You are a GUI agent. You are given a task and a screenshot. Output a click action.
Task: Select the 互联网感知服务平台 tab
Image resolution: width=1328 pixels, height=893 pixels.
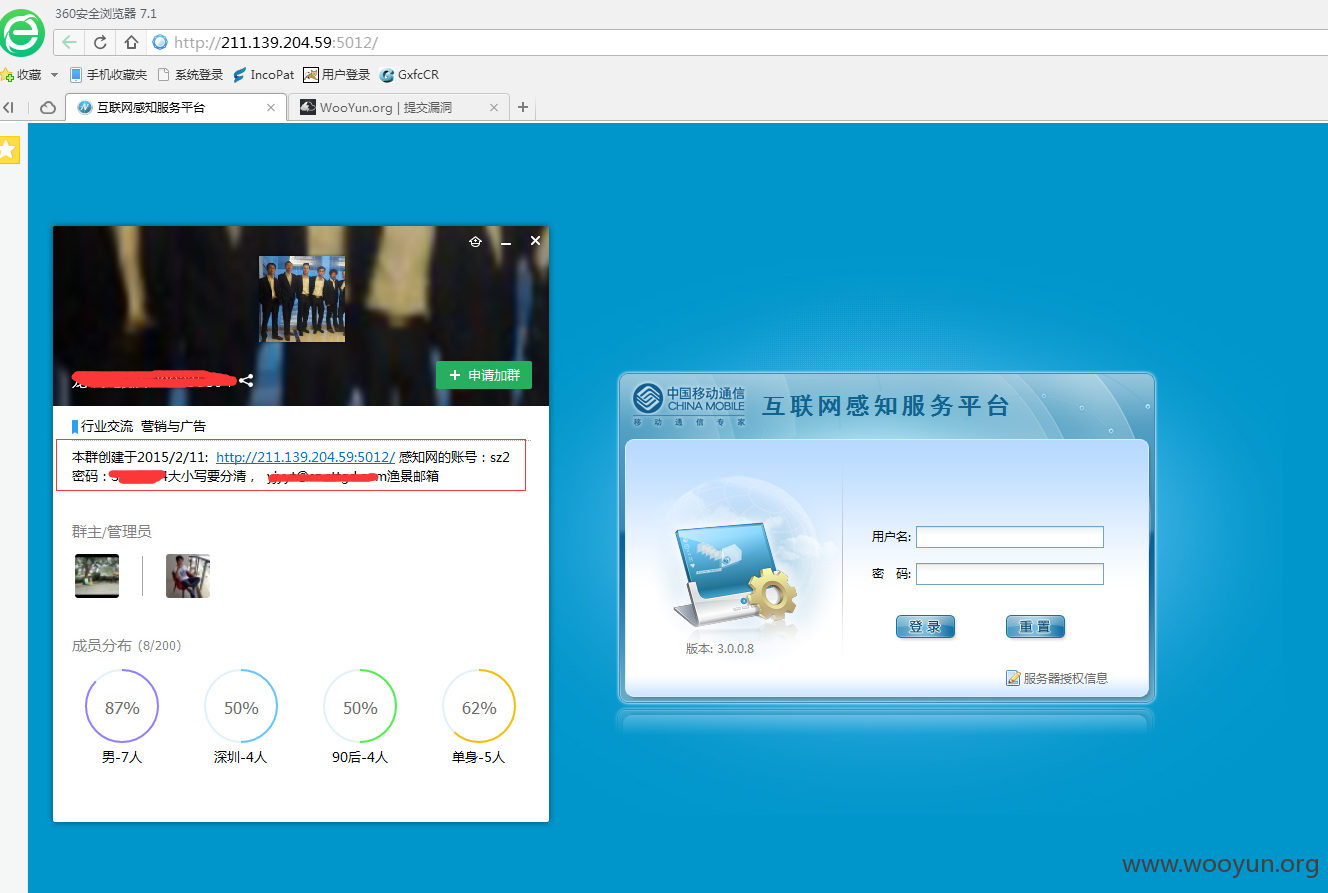(175, 107)
